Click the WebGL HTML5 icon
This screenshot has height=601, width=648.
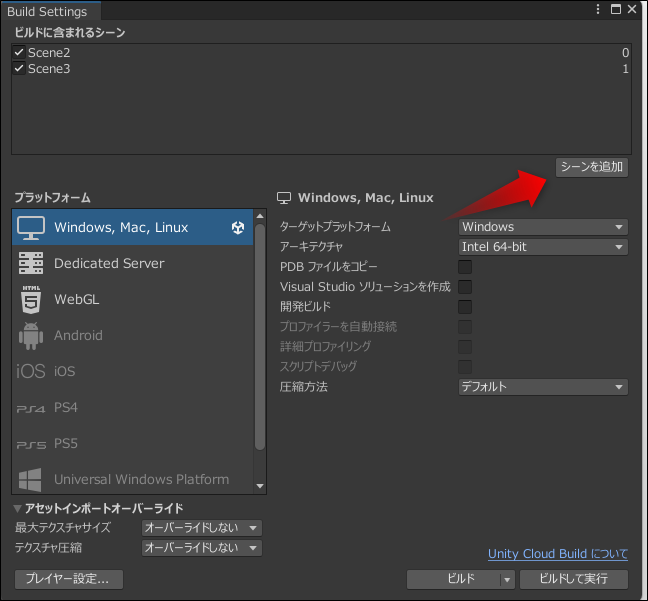click(31, 299)
